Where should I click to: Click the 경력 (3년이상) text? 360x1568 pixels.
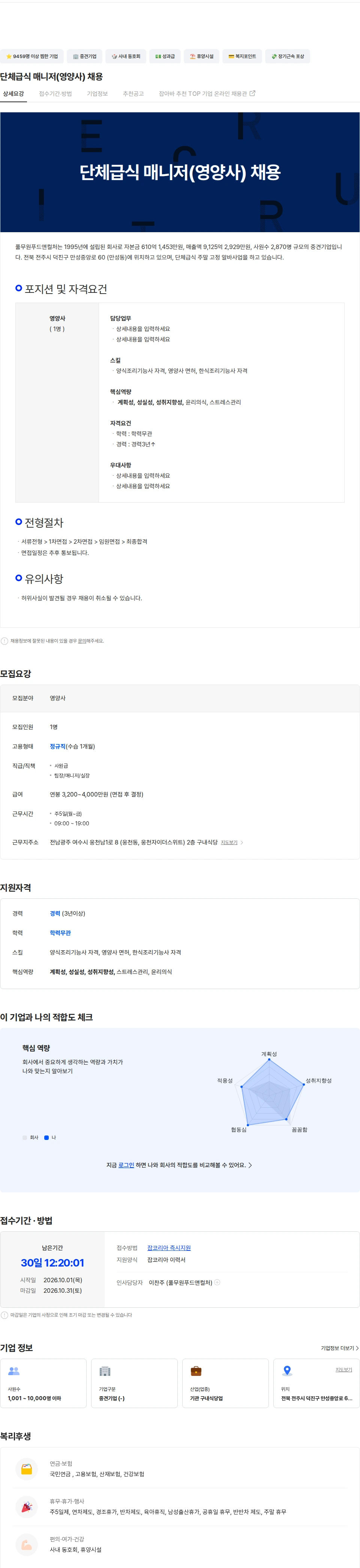[67, 913]
